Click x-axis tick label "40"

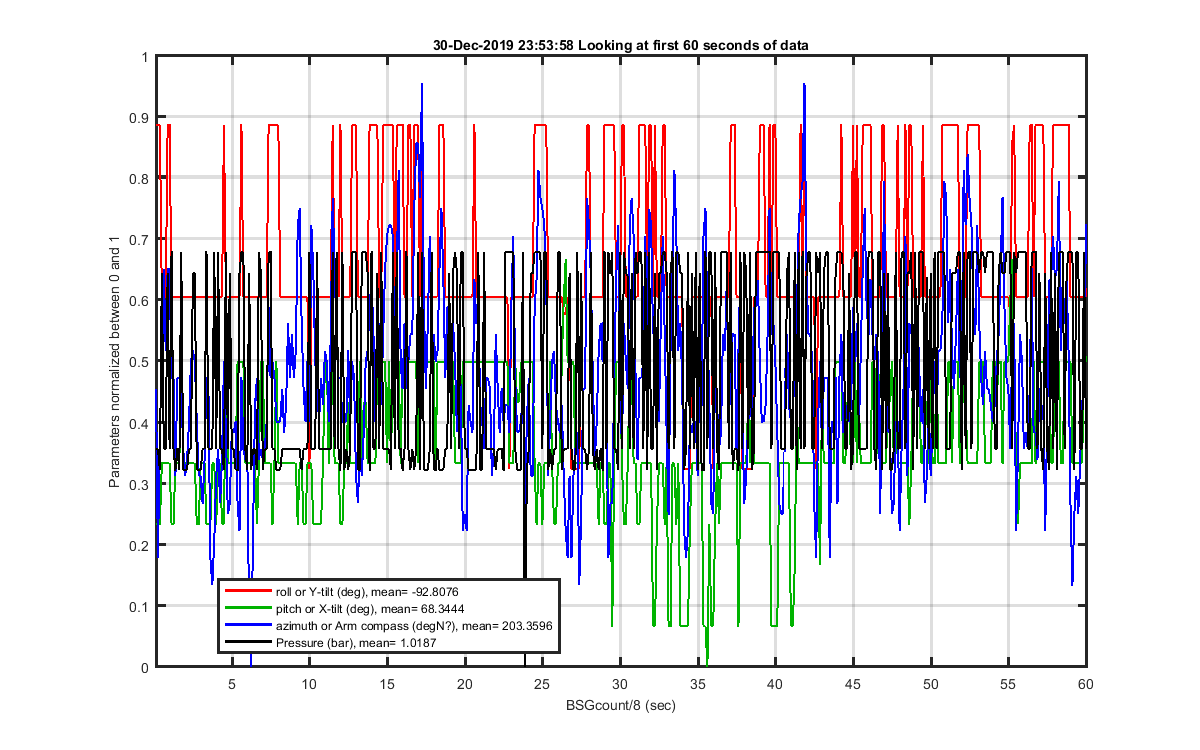click(775, 684)
